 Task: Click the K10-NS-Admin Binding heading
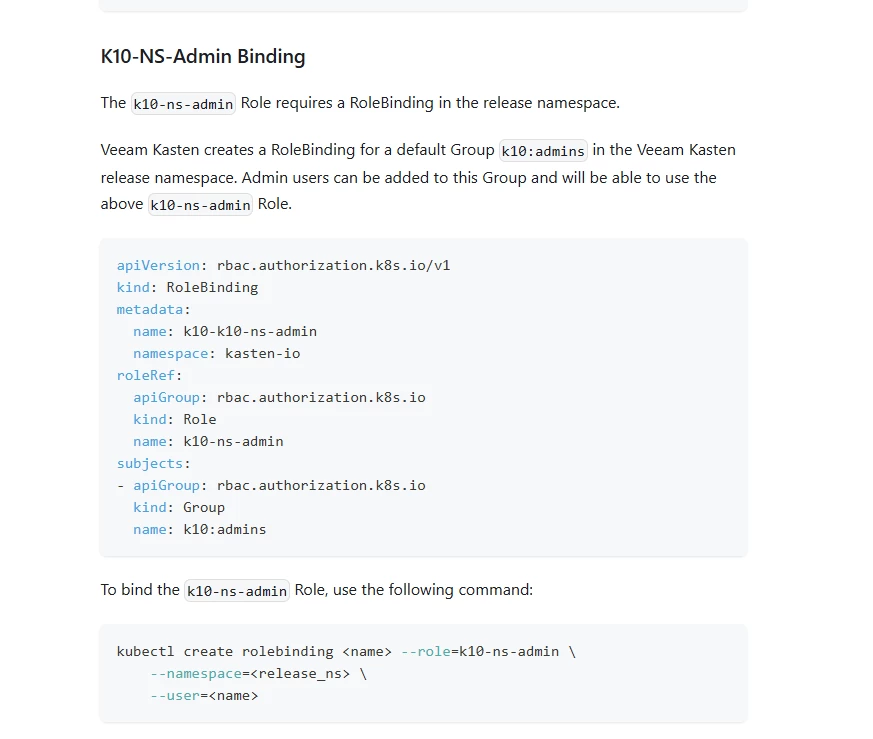[203, 56]
